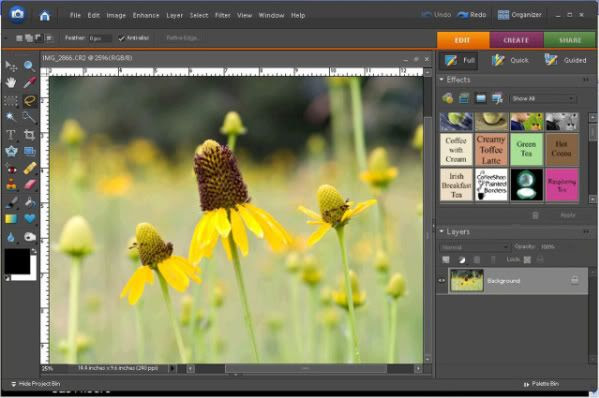This screenshot has width=599, height=398.
Task: Select the Eraser tool
Action: click(x=29, y=184)
